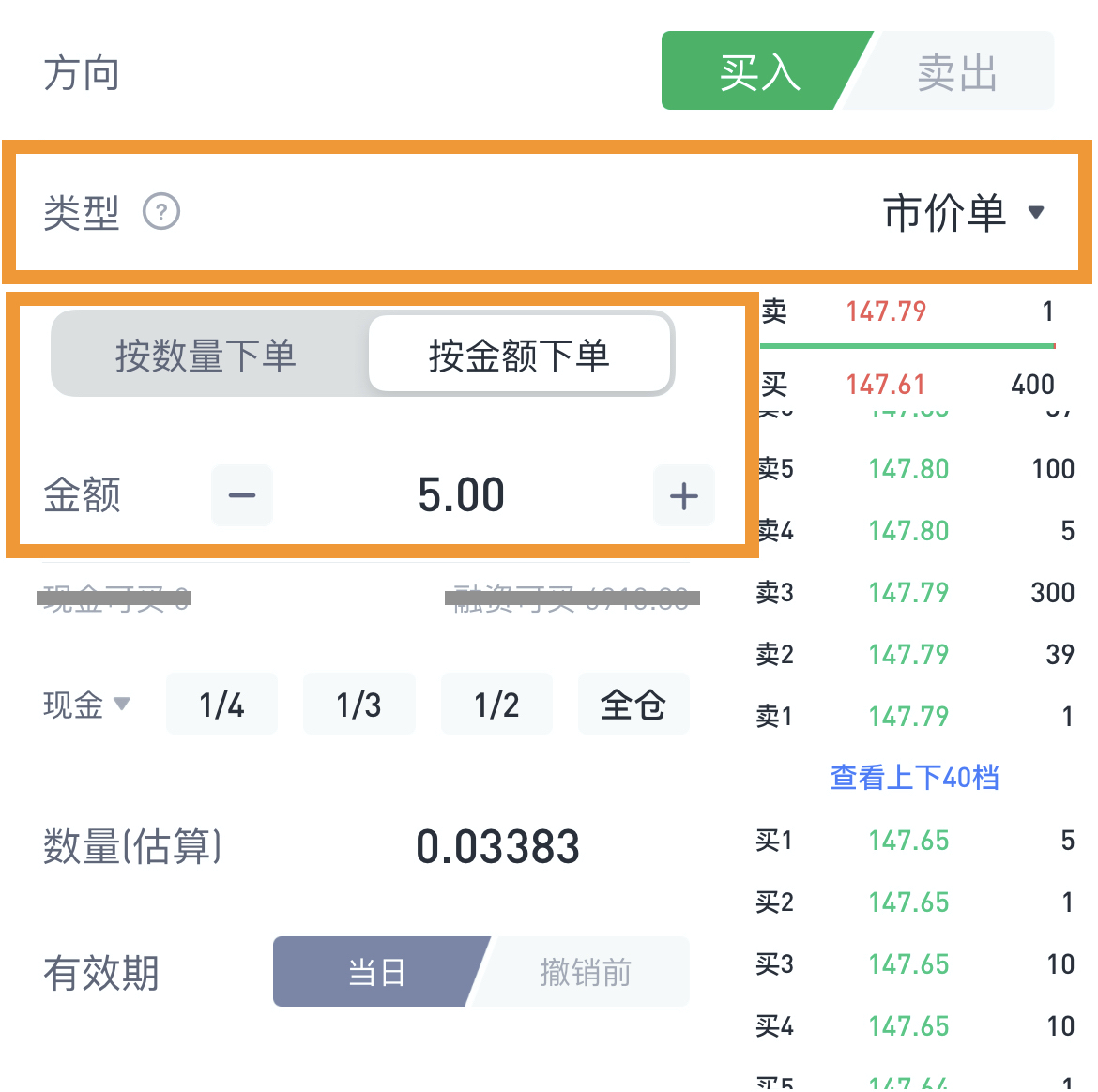Expand the 现金 funding dropdown
Image resolution: width=1098 pixels, height=1092 pixels.
[86, 705]
